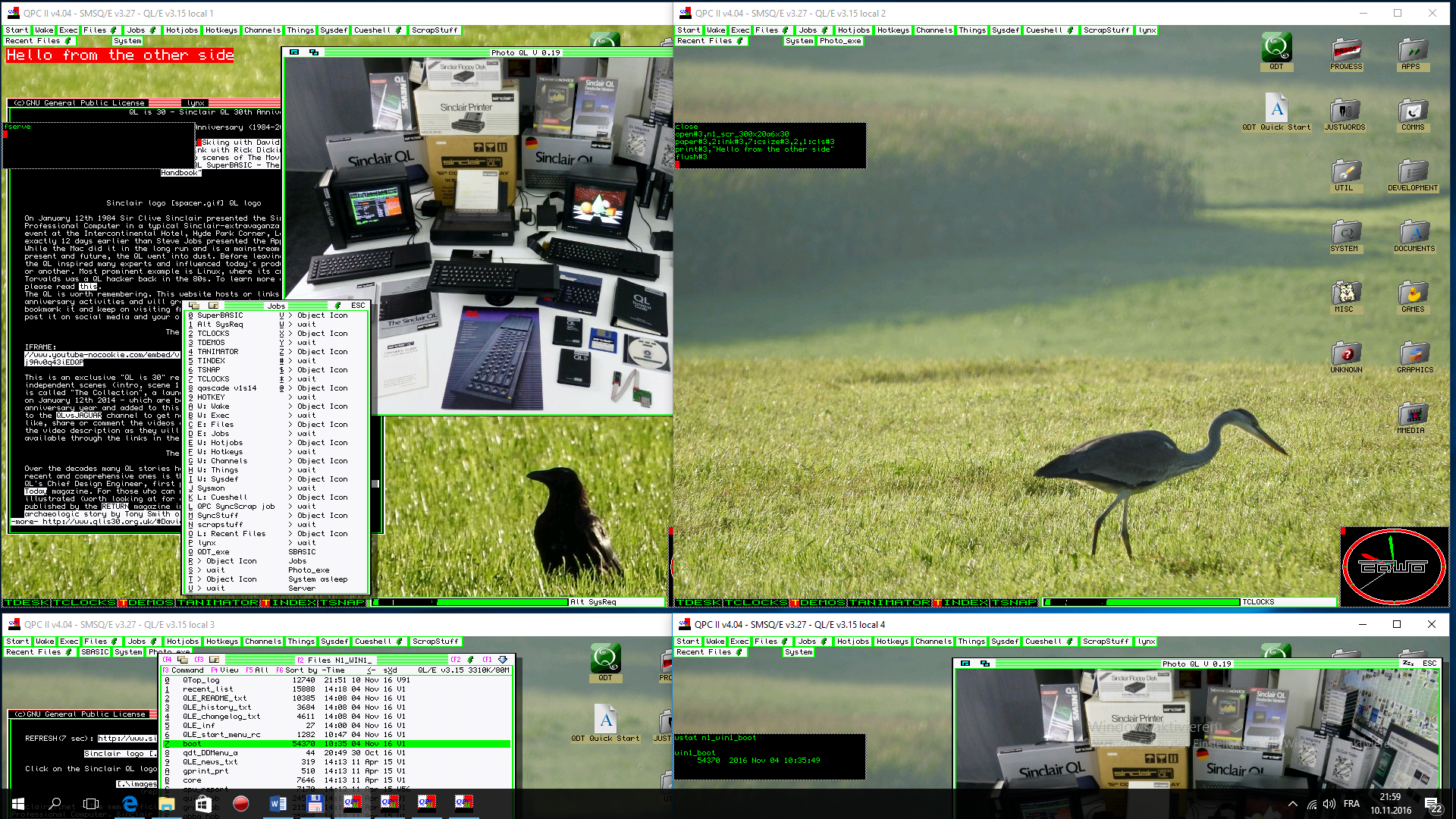Open the Windows Store from the taskbar
Screen dimensions: 1456x819
point(204,803)
